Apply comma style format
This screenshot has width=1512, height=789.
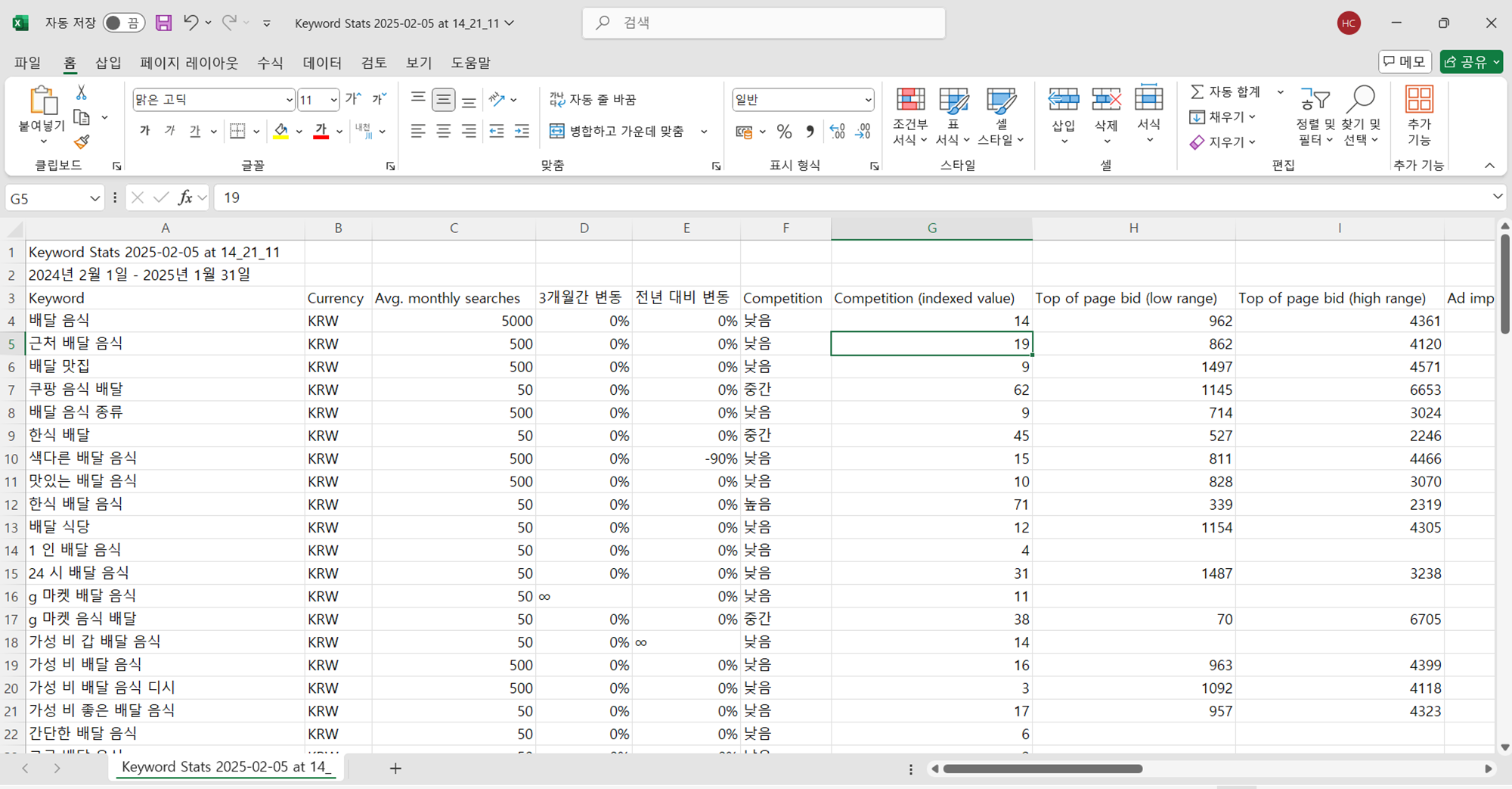point(810,132)
